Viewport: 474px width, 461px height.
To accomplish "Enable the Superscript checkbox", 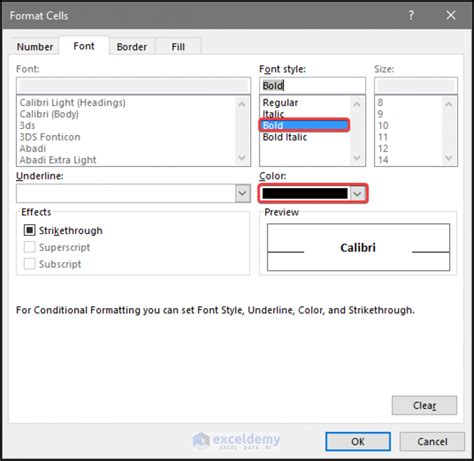I will (30, 247).
